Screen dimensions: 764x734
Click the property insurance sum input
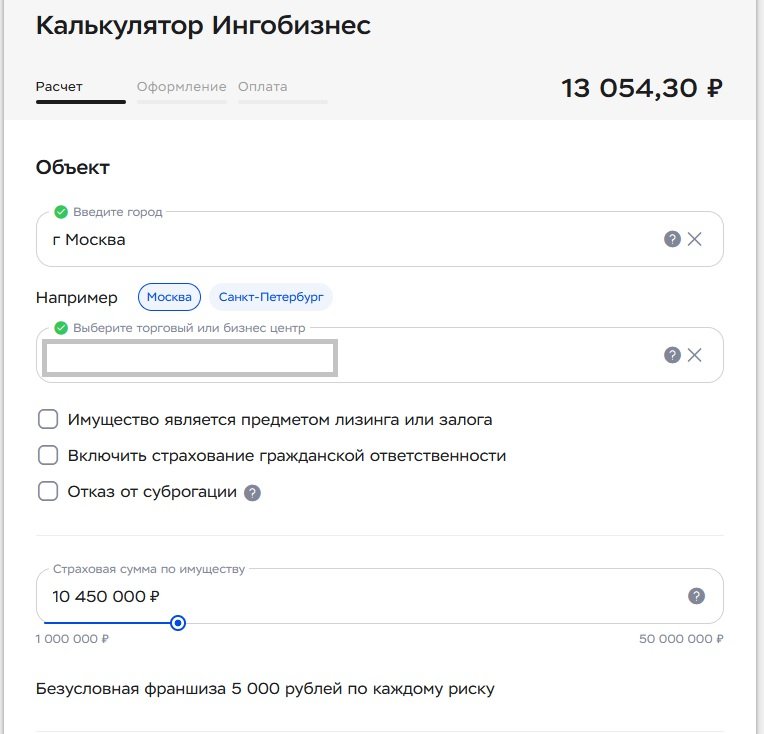[x=350, y=597]
